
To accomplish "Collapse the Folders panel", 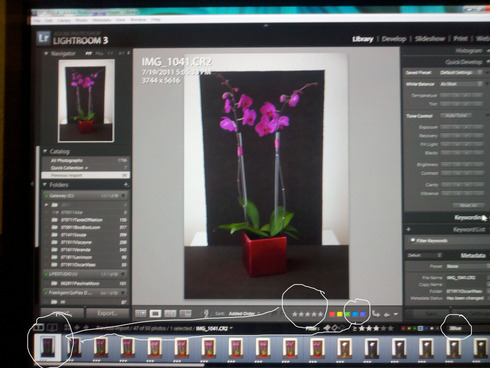I will 45,184.
